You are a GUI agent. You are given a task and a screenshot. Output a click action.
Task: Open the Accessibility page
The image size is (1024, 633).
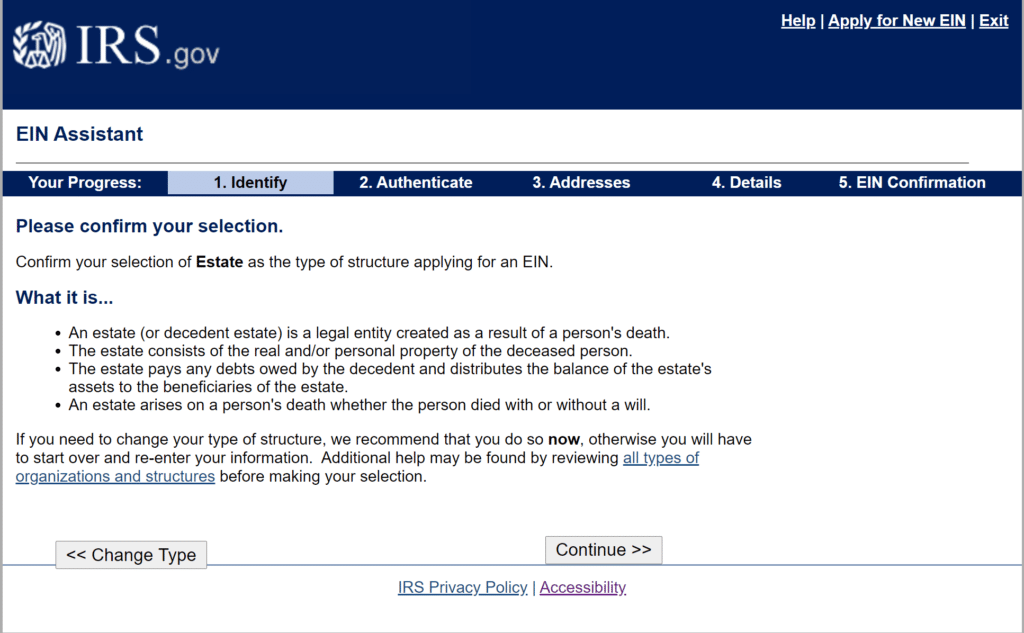click(583, 587)
